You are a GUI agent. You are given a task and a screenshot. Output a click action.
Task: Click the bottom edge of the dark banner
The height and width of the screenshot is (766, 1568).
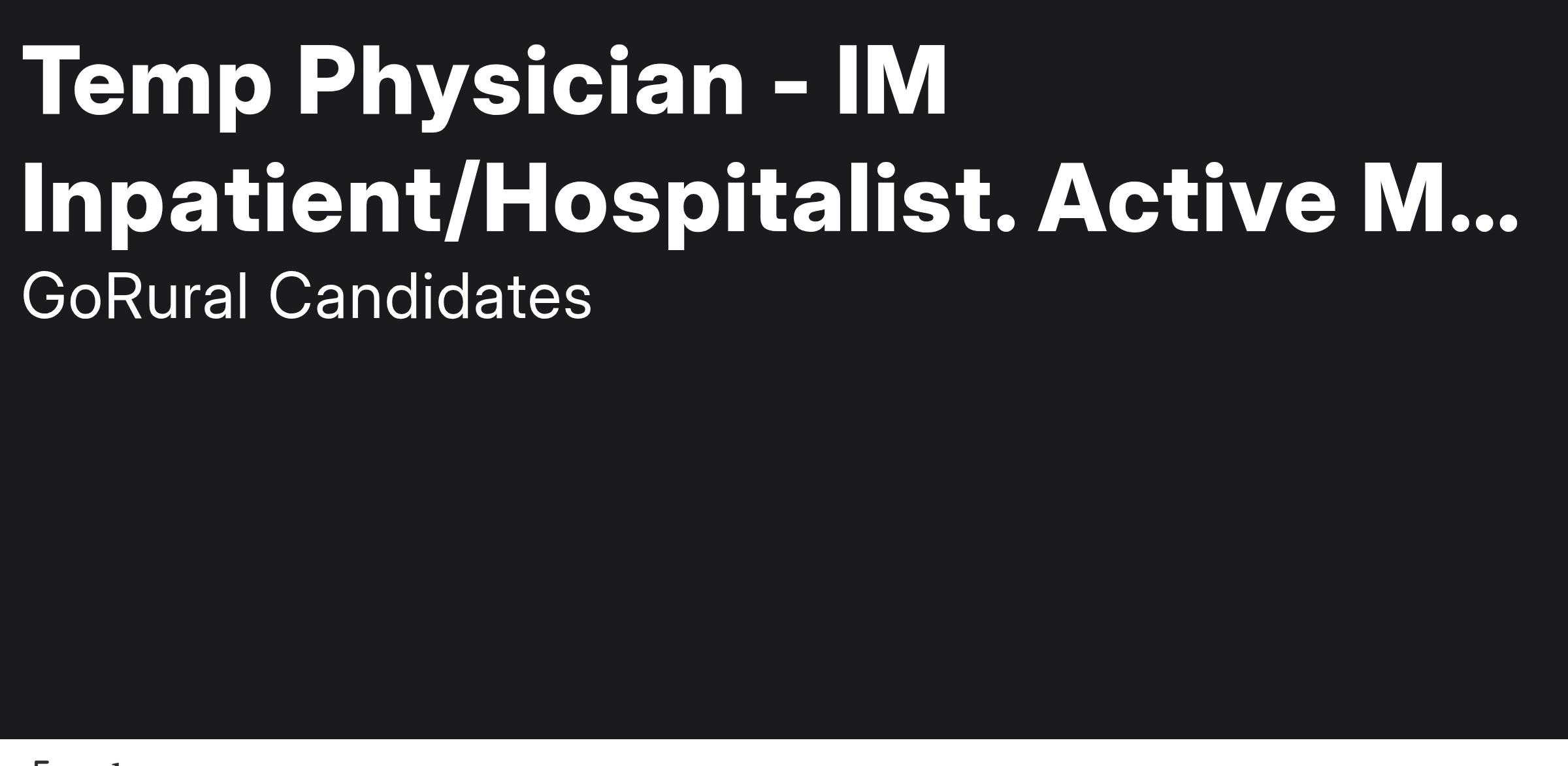784,738
